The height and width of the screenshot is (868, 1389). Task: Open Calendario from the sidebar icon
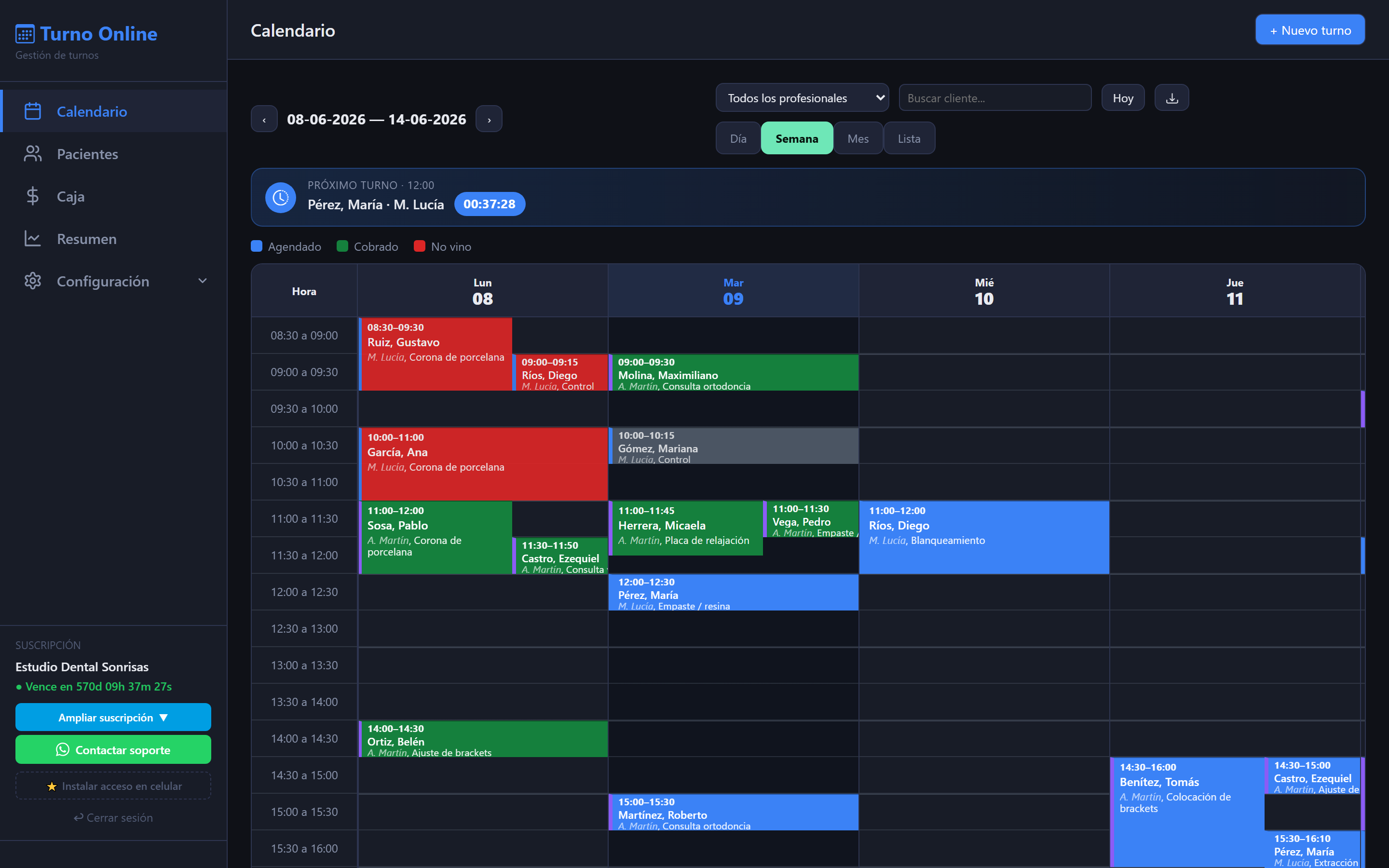pos(33,111)
